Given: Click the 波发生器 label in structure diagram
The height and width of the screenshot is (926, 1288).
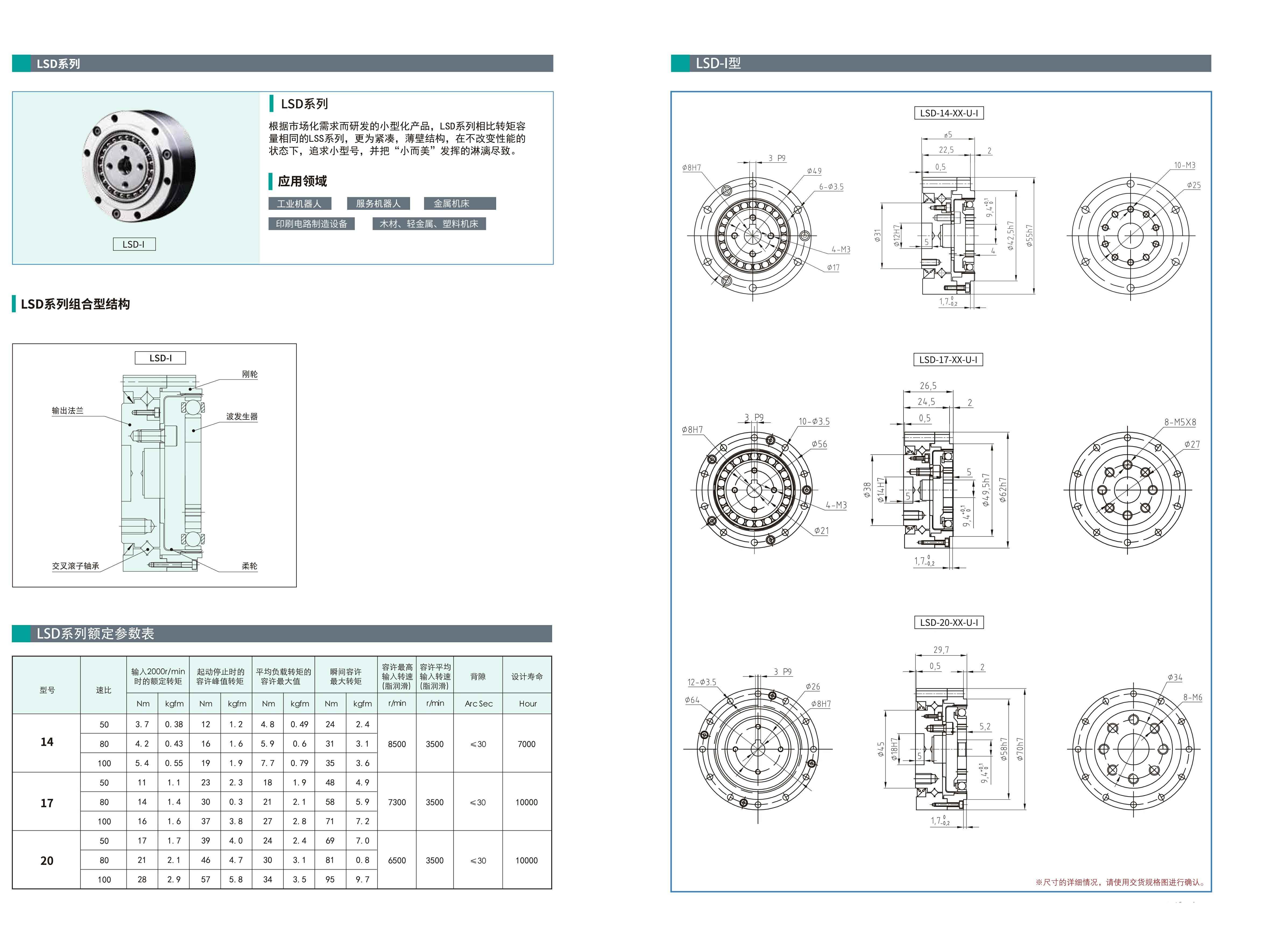Looking at the screenshot, I should pyautogui.click(x=242, y=416).
